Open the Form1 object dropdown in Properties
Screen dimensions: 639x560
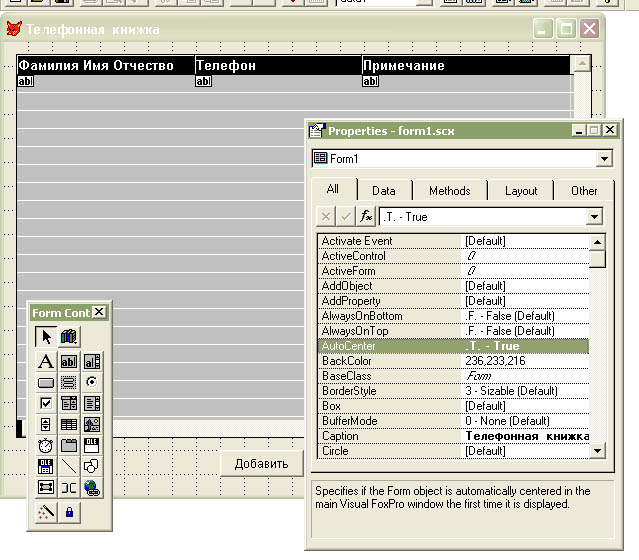604,159
